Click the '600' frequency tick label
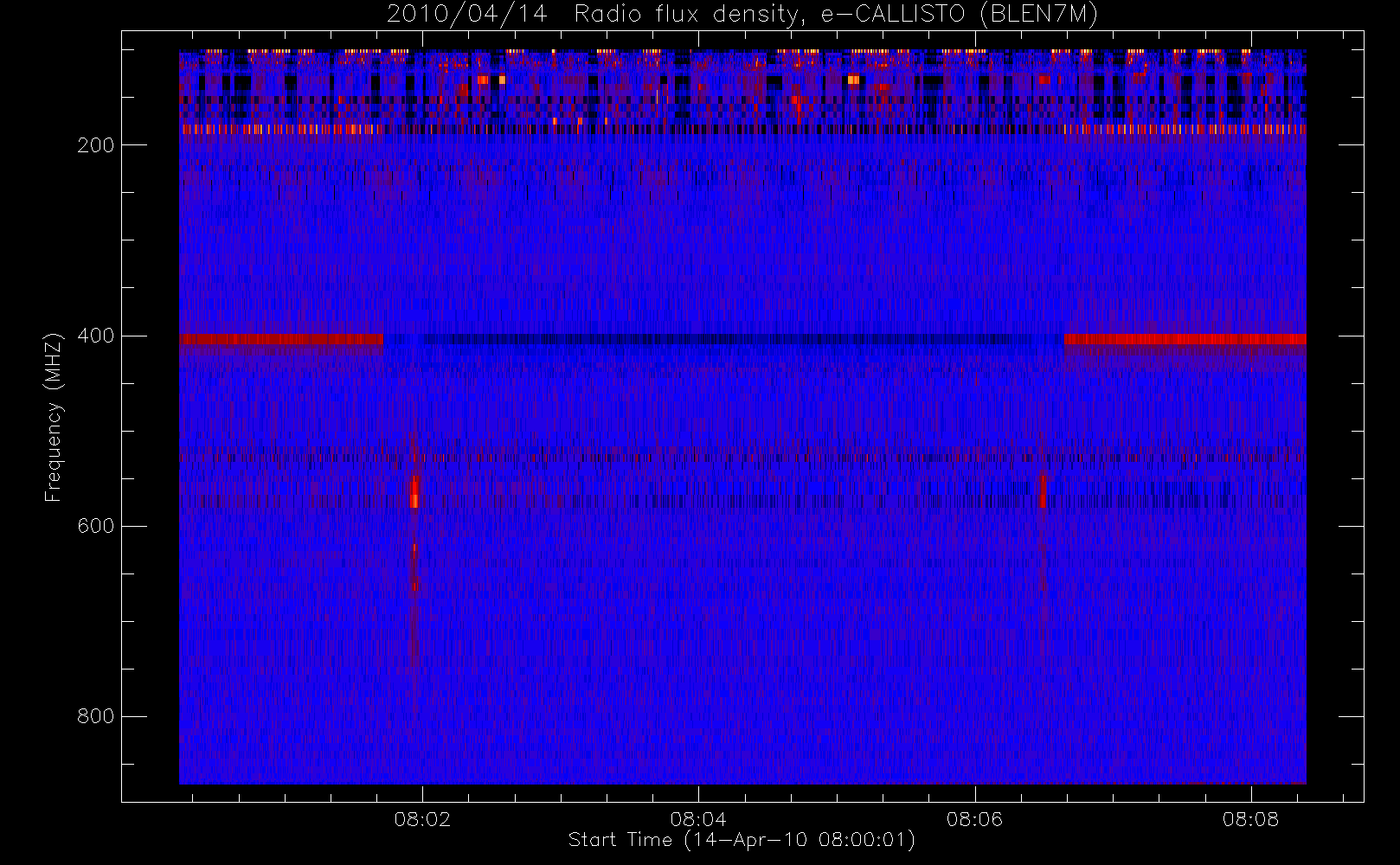 coord(96,526)
